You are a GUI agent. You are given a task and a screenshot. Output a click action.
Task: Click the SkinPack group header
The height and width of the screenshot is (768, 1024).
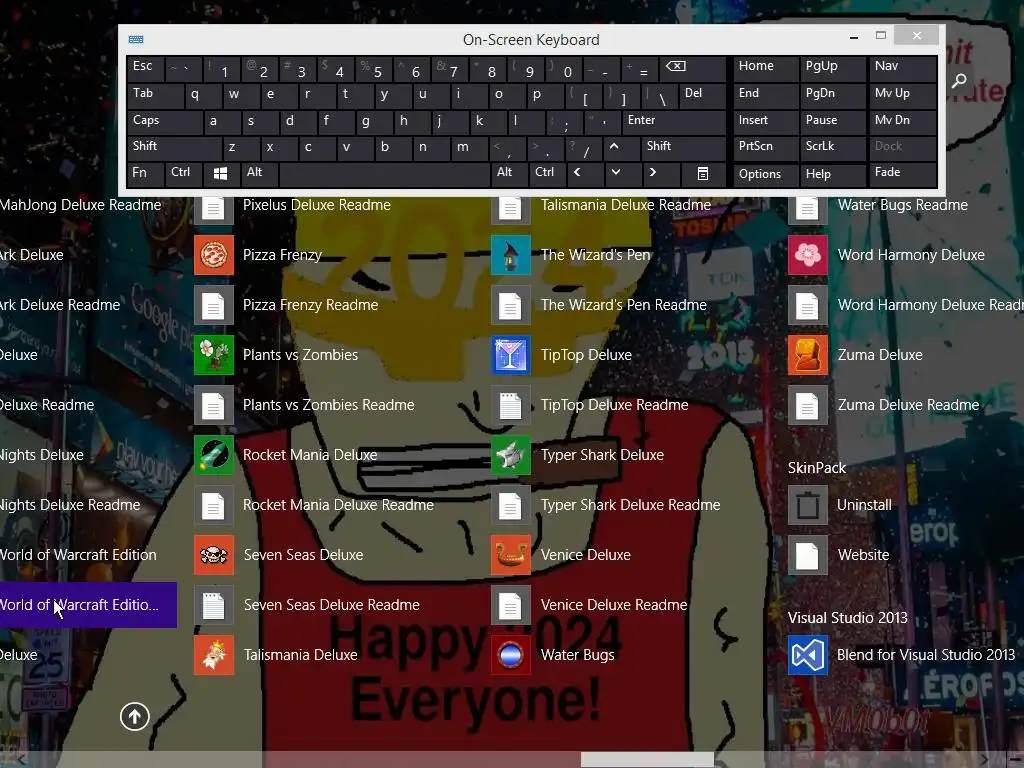(816, 468)
